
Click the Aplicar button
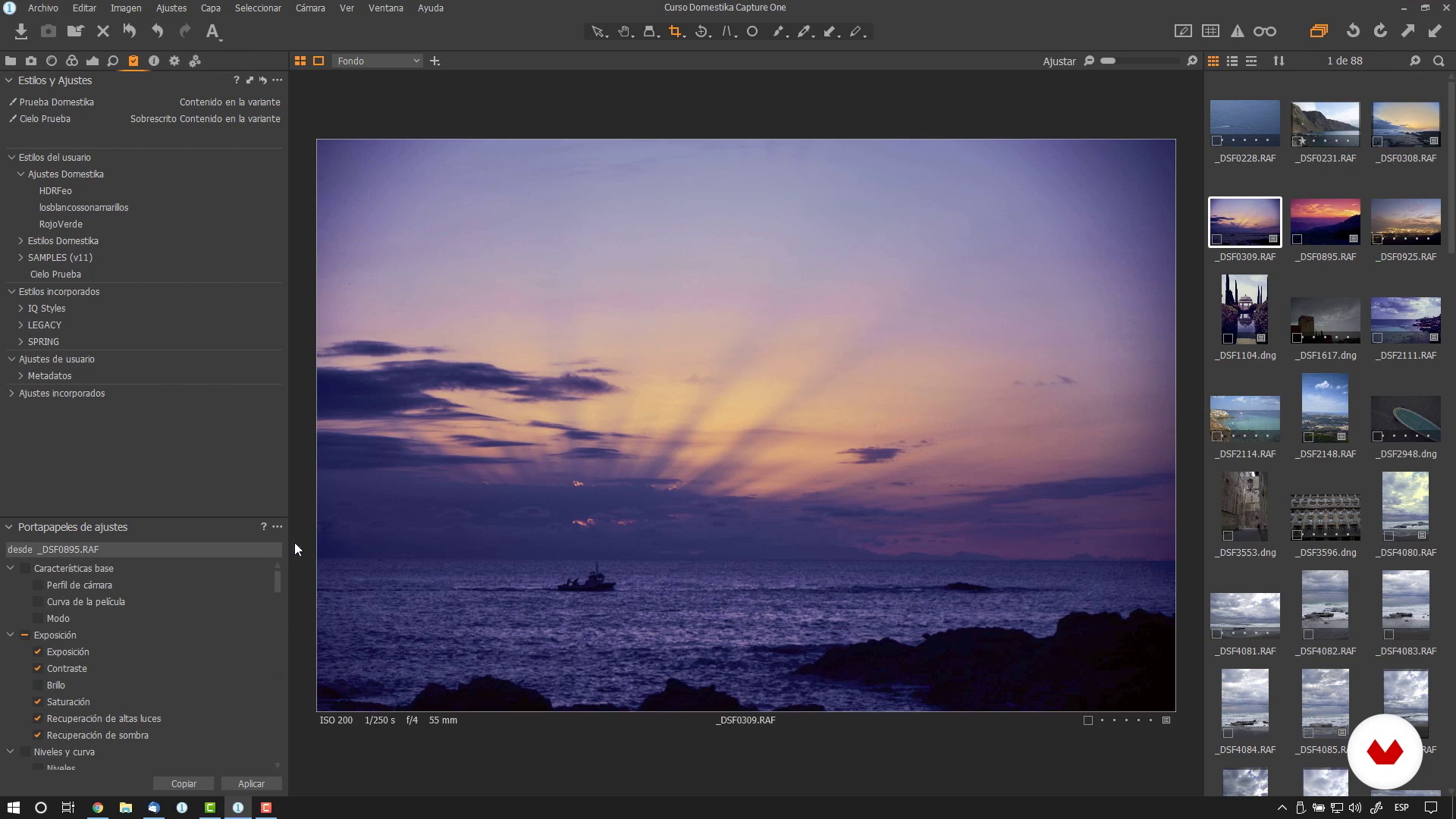point(251,783)
